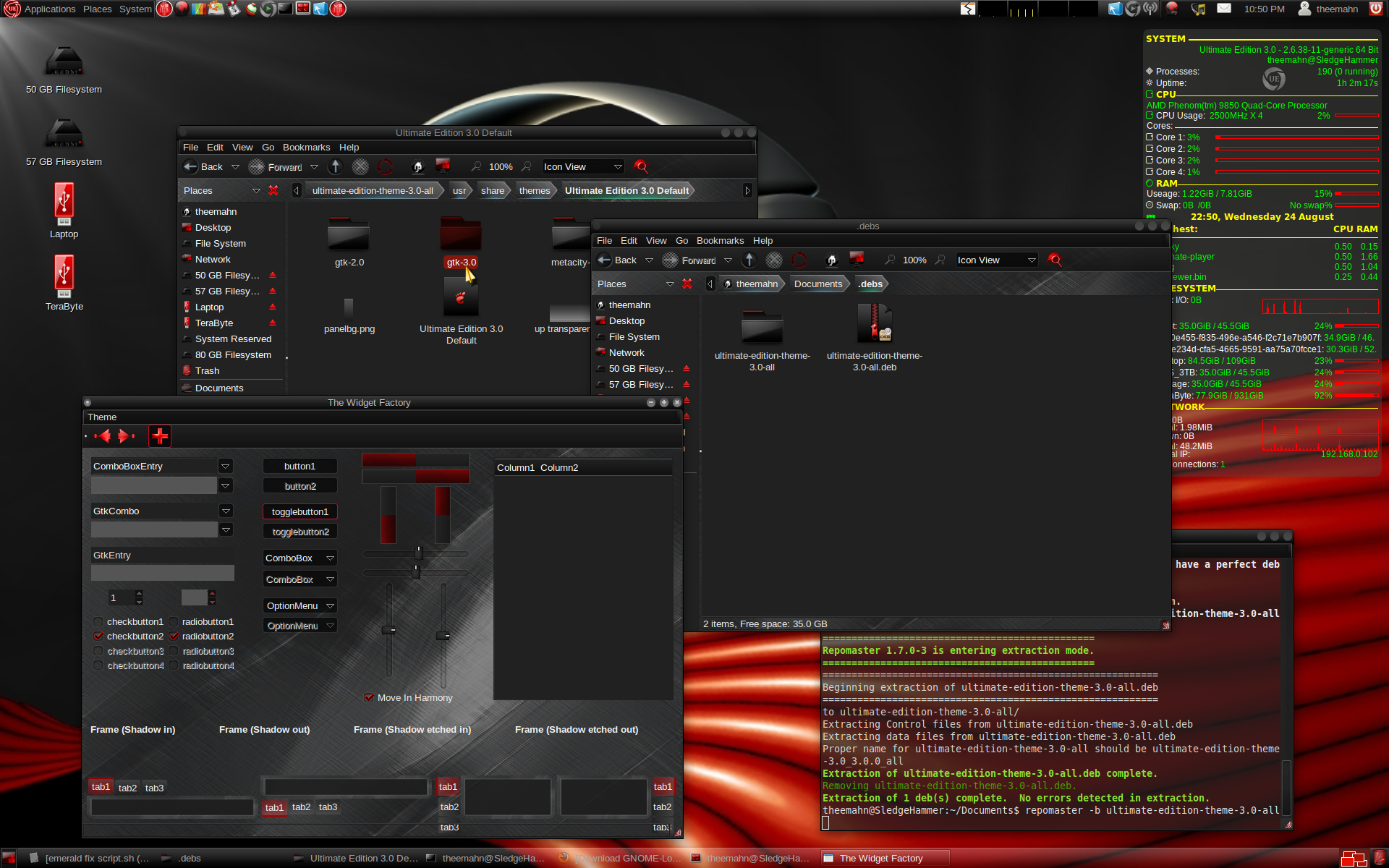Click red Search icon in Ultimate Edition 3.0 Default window
Viewport: 1389px width, 868px height.
[x=640, y=167]
